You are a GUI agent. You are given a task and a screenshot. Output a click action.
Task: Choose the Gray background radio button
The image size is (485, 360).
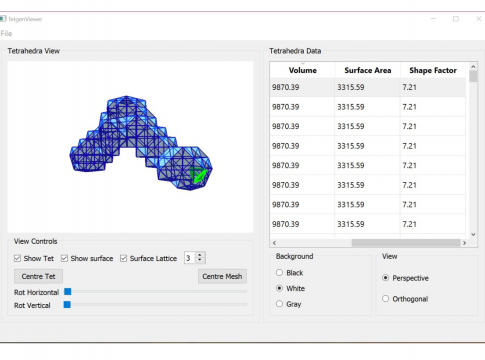pyautogui.click(x=279, y=304)
